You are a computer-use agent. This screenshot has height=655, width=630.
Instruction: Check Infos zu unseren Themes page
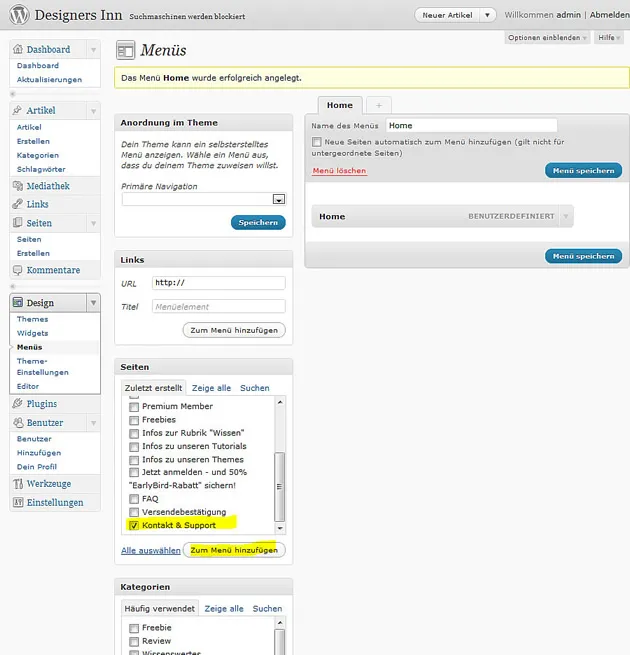pyautogui.click(x=134, y=460)
